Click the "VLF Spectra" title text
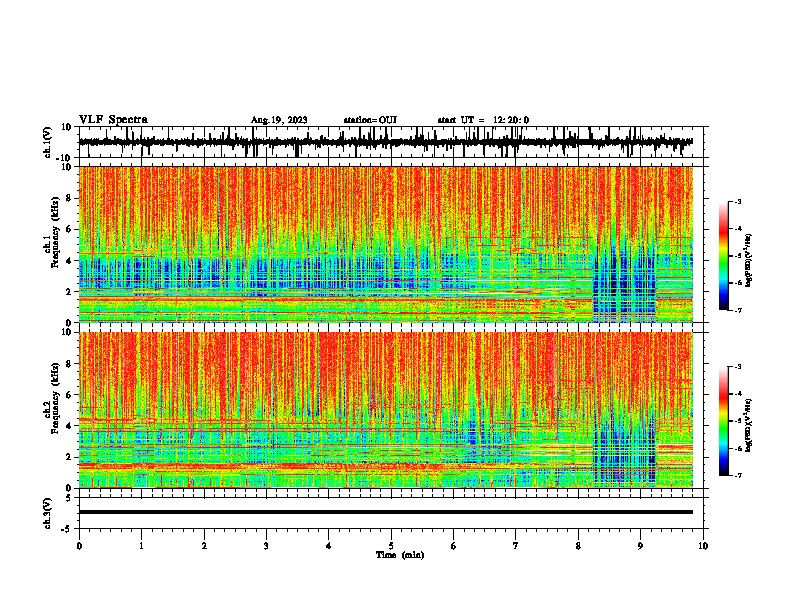The height and width of the screenshot is (612, 792). click(x=113, y=120)
